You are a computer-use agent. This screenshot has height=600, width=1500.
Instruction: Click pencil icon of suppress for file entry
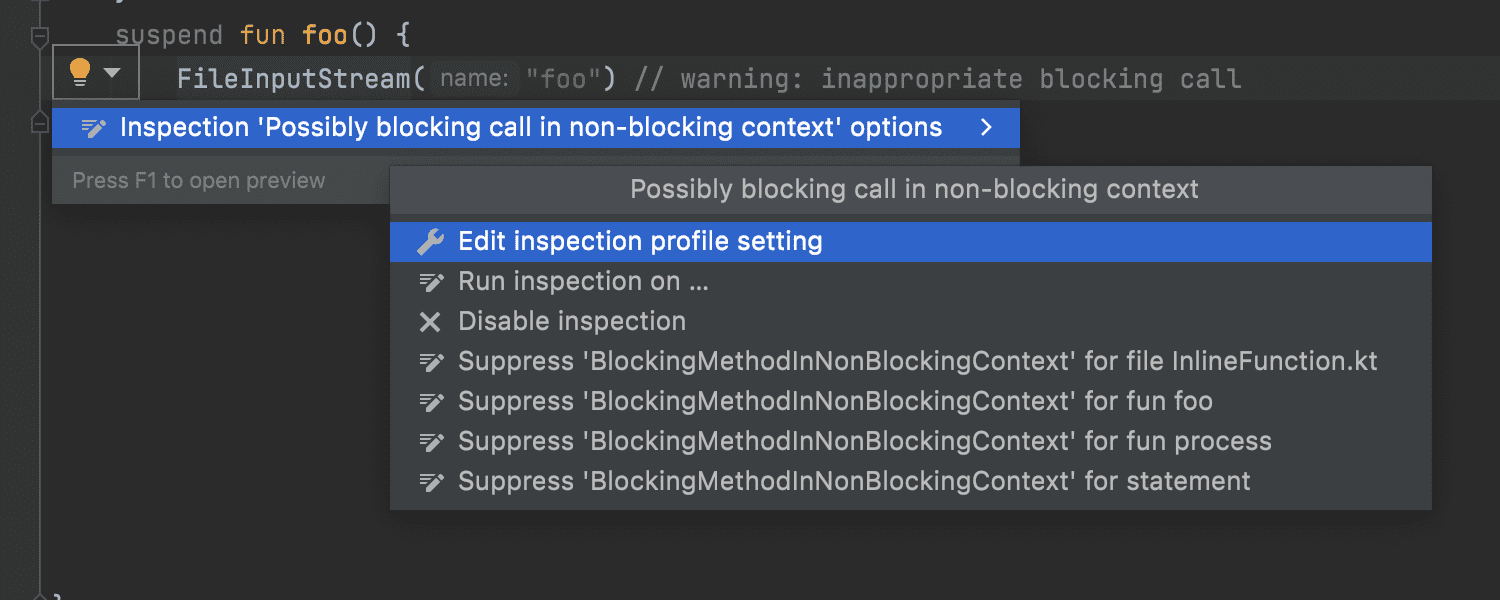coord(431,362)
